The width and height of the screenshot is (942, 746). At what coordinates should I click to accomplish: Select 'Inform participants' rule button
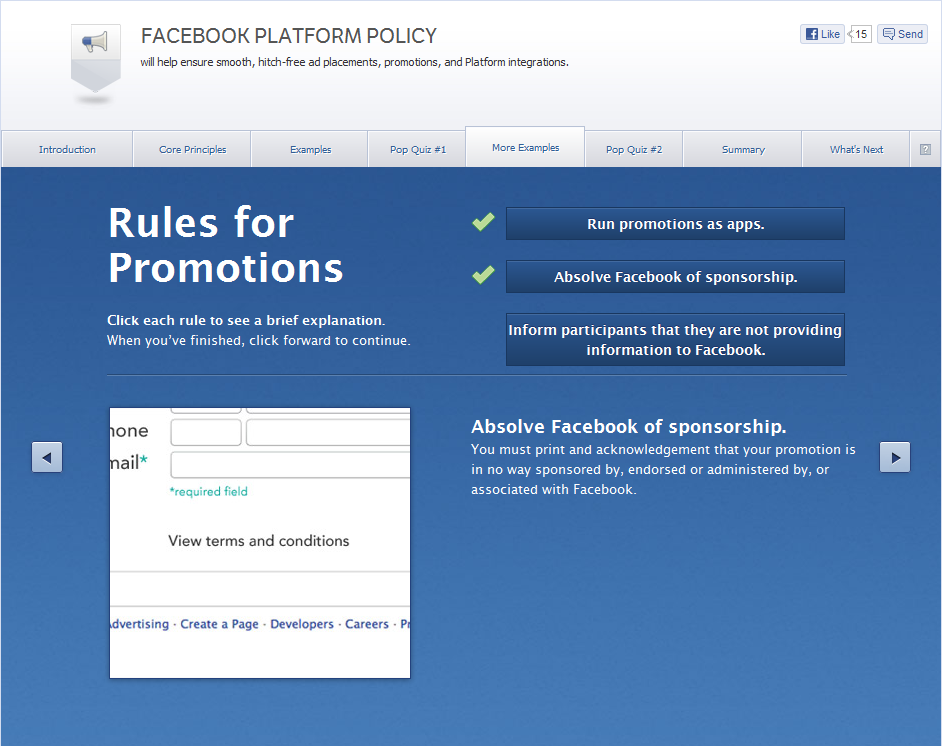[x=675, y=339]
